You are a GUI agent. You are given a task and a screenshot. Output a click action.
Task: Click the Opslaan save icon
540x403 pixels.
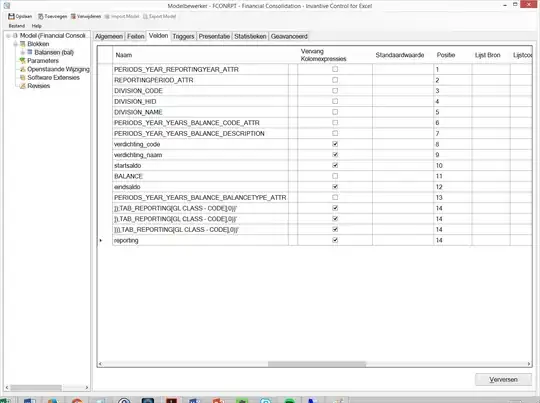[x=11, y=16]
